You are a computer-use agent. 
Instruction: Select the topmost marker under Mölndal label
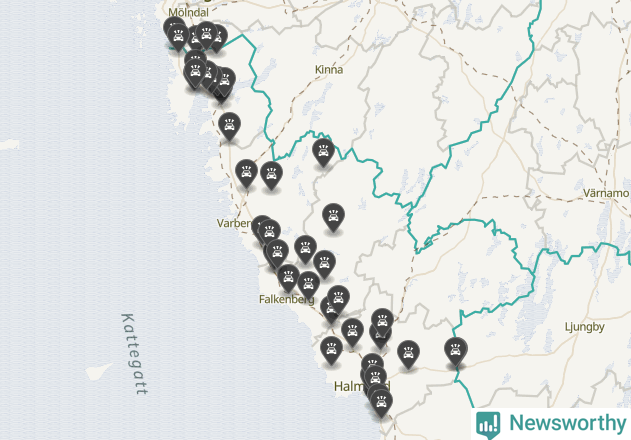coord(174,27)
